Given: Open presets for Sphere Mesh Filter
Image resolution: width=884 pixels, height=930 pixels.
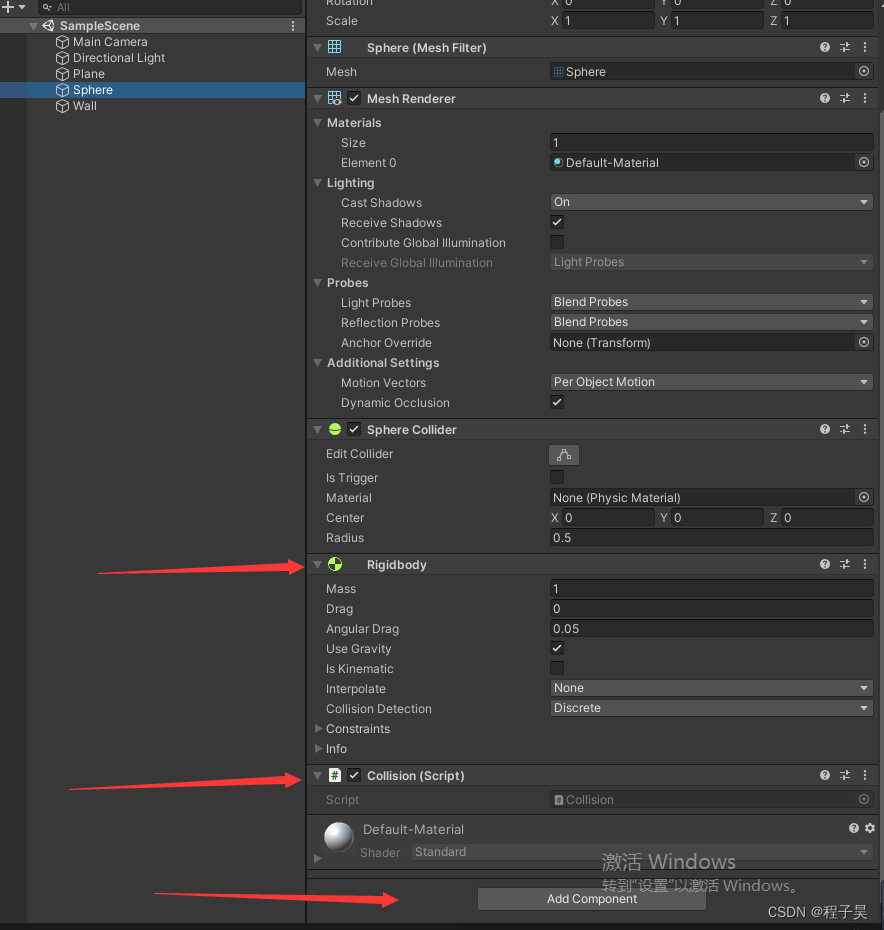Looking at the screenshot, I should coord(845,47).
